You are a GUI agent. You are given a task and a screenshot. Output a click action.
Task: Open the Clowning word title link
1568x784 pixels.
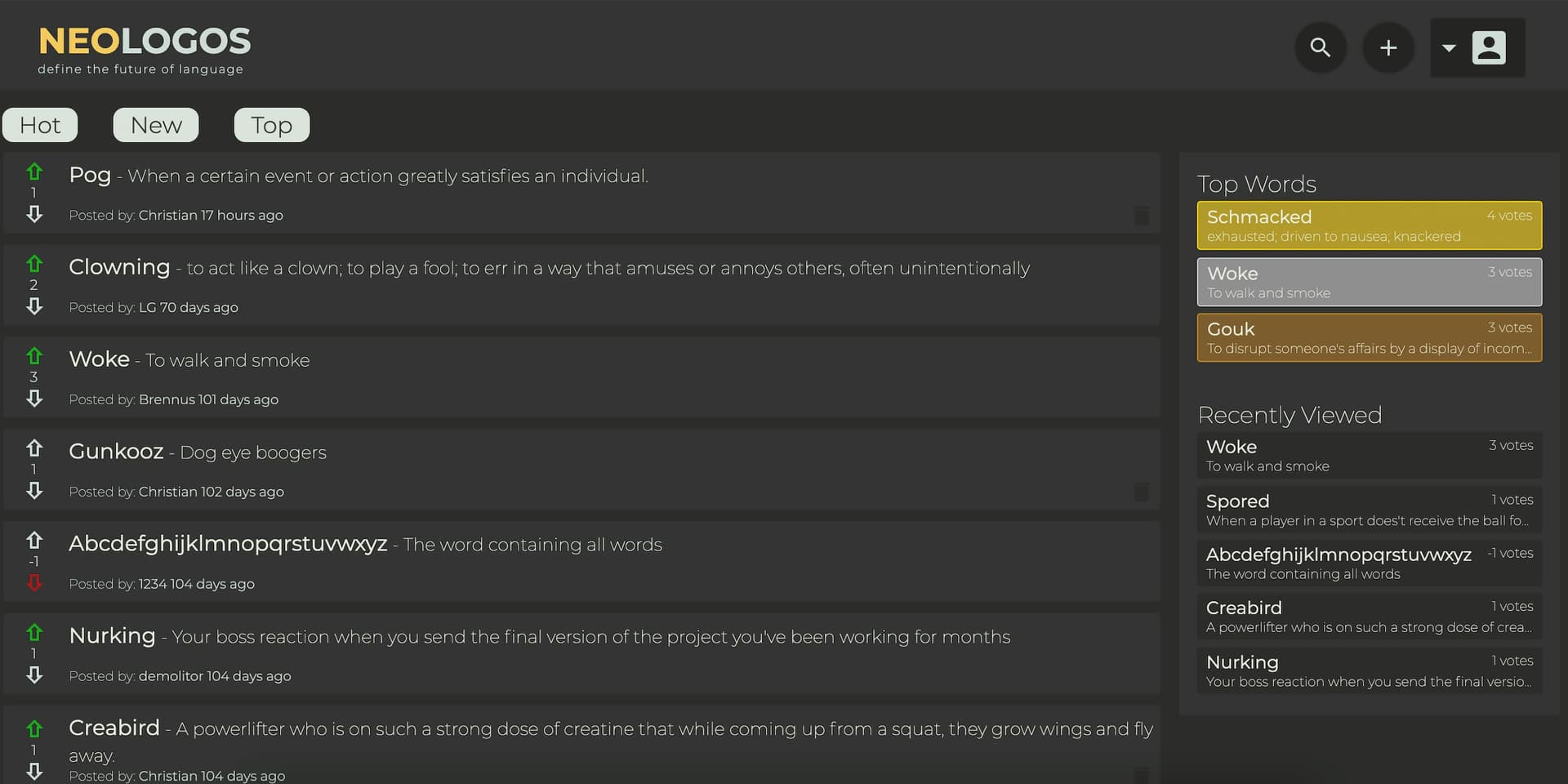coord(119,267)
